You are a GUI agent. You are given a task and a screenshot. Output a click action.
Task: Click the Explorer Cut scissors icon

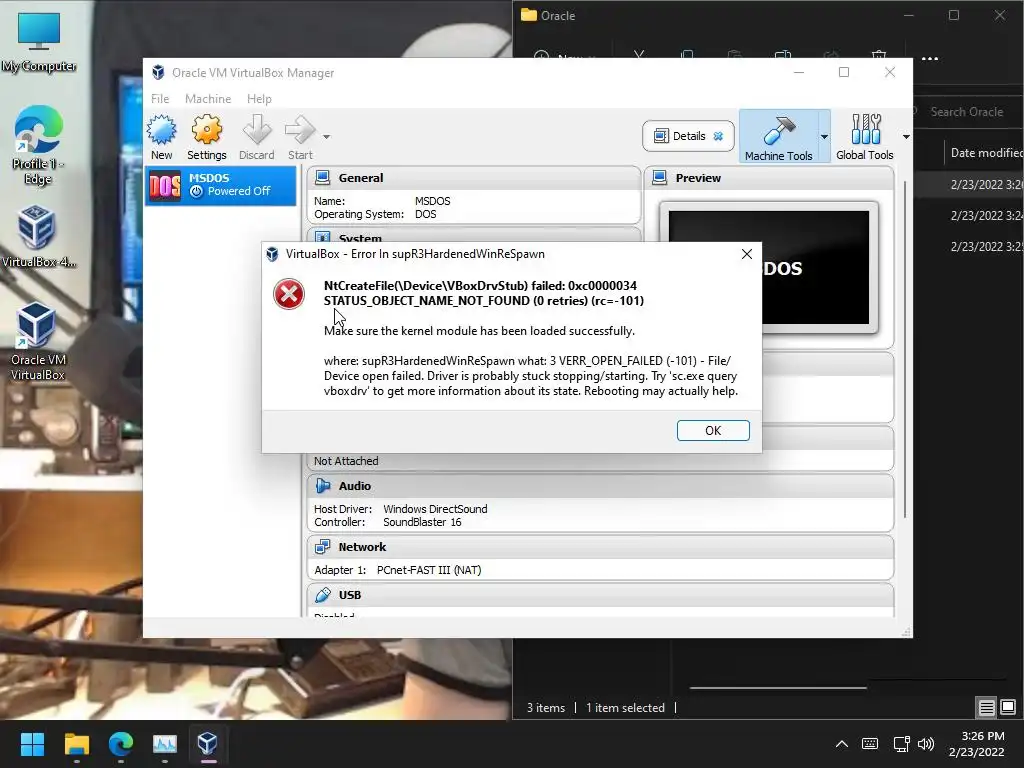click(x=639, y=55)
